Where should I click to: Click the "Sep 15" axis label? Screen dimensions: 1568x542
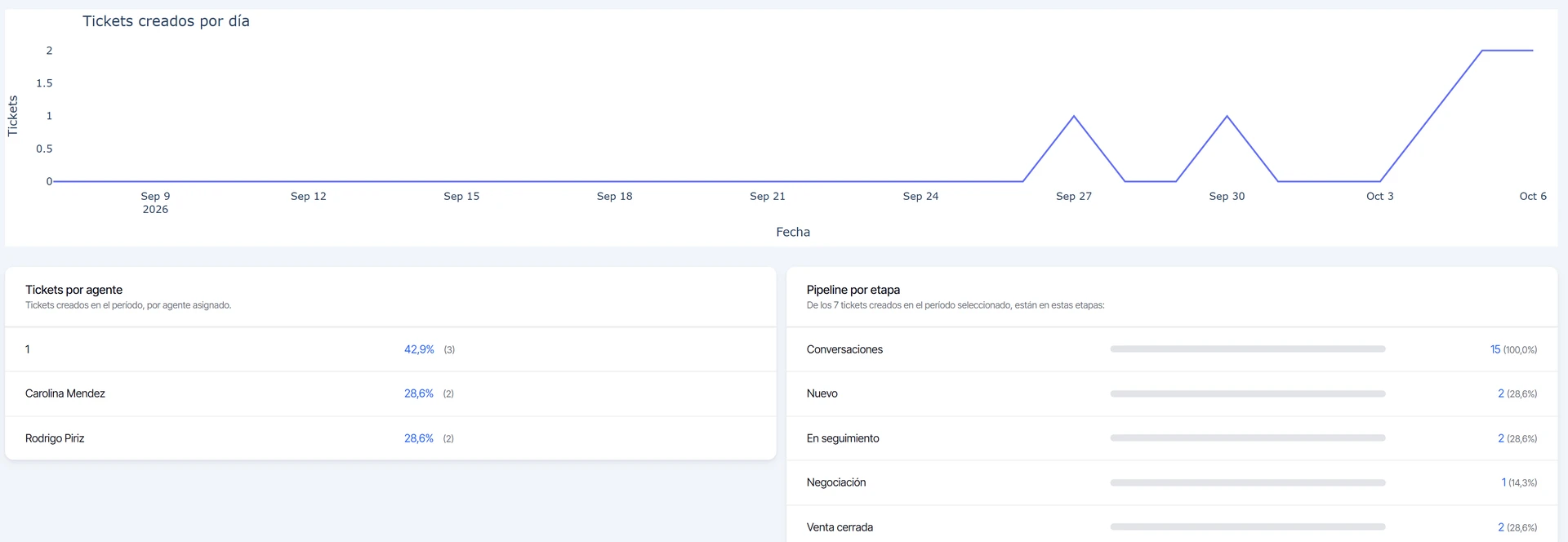tap(461, 196)
